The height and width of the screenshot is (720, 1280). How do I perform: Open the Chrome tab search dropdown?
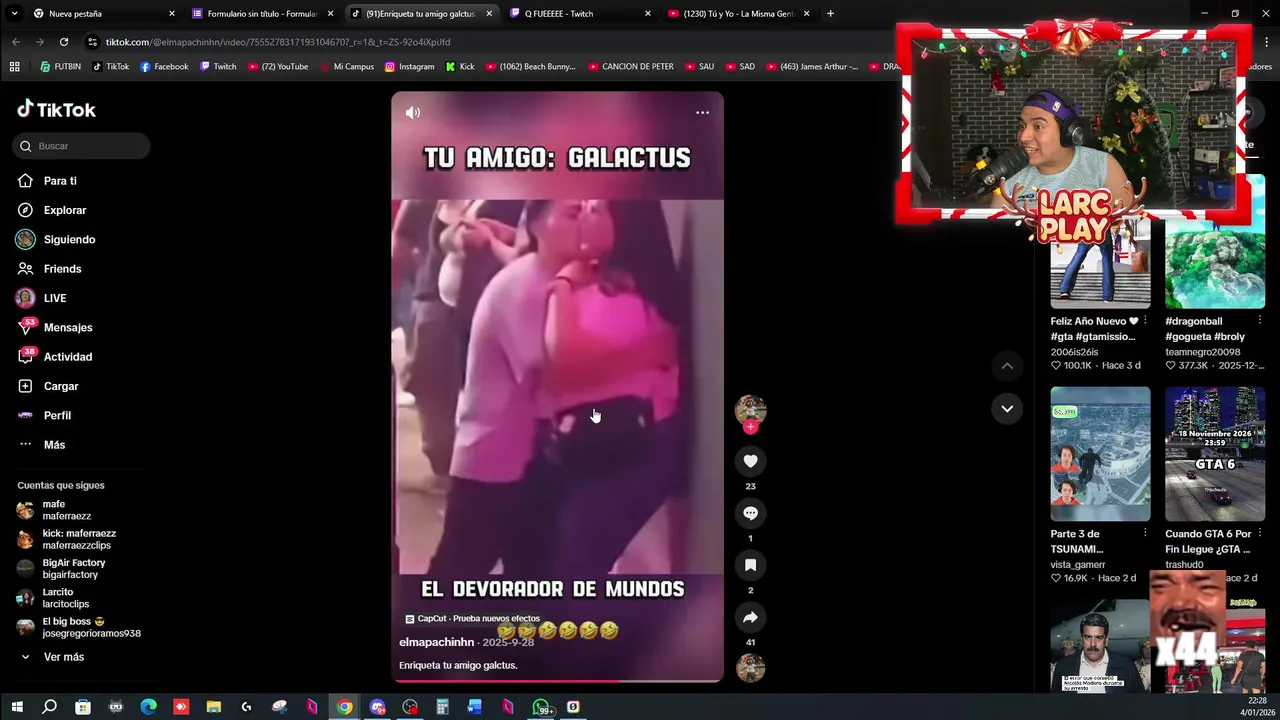(14, 14)
